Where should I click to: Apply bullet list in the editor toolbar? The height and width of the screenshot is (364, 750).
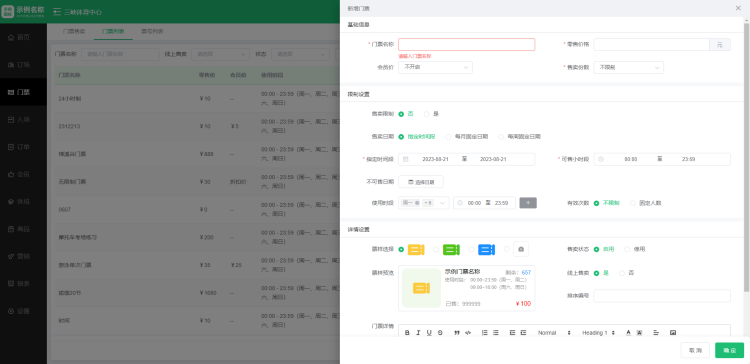pyautogui.click(x=496, y=332)
